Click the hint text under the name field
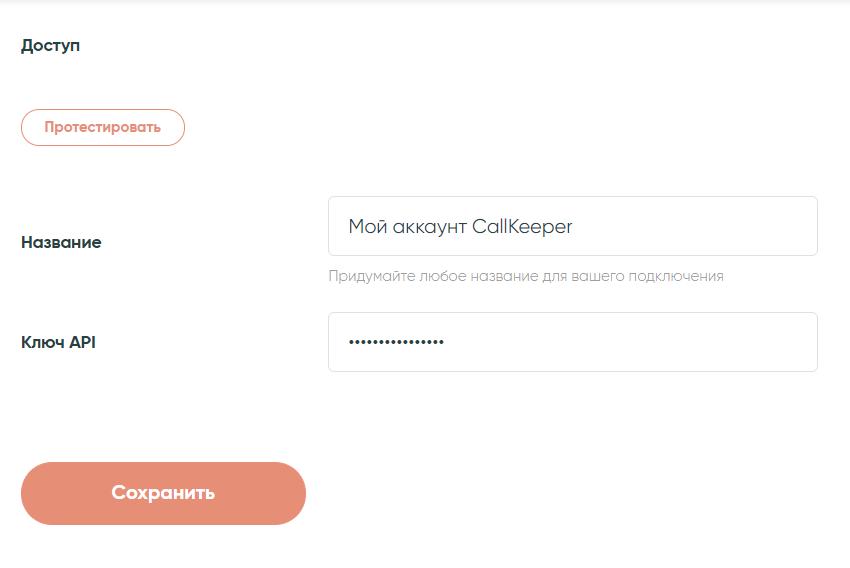850x568 pixels. [526, 276]
